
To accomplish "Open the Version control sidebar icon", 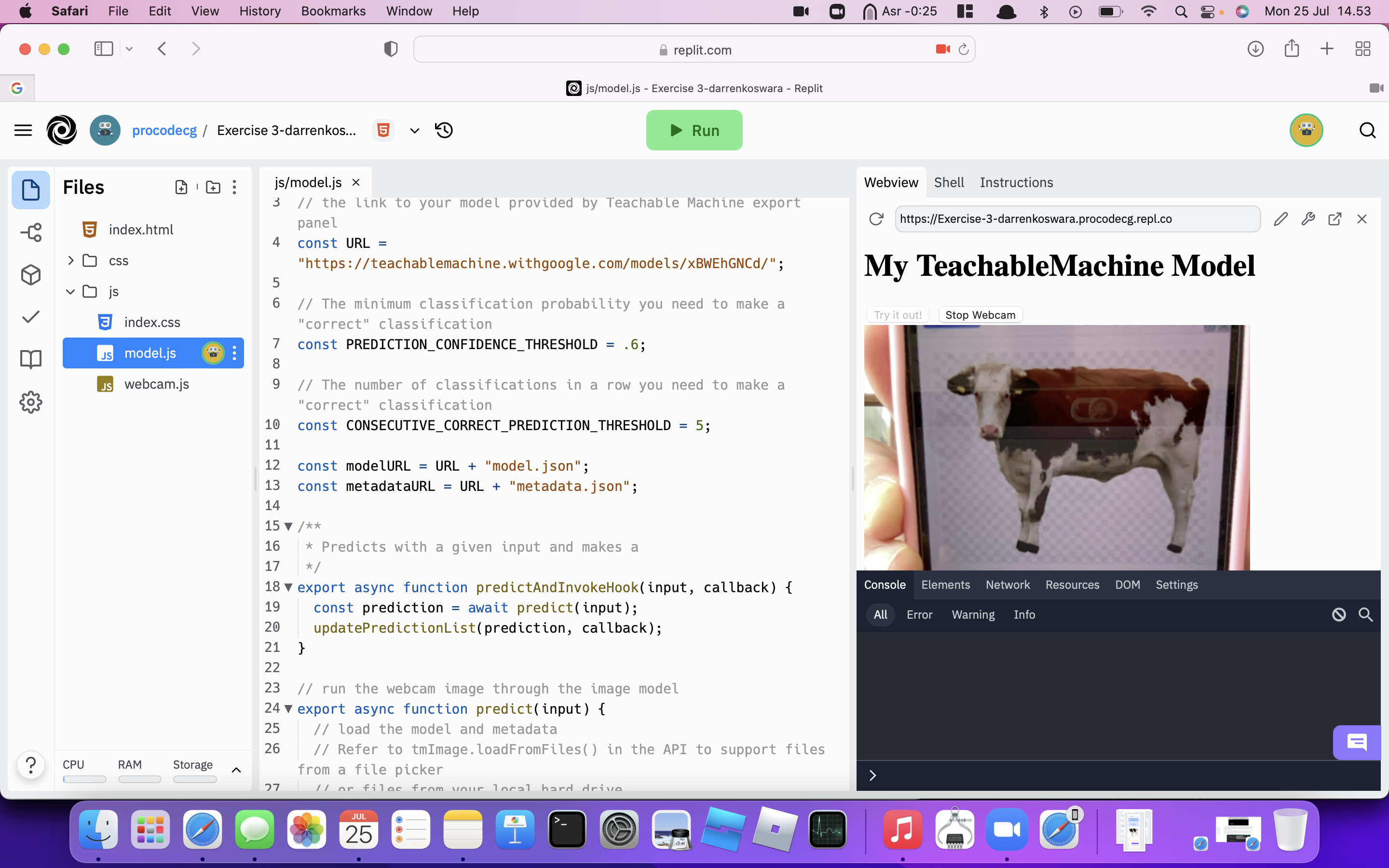I will coord(30,232).
